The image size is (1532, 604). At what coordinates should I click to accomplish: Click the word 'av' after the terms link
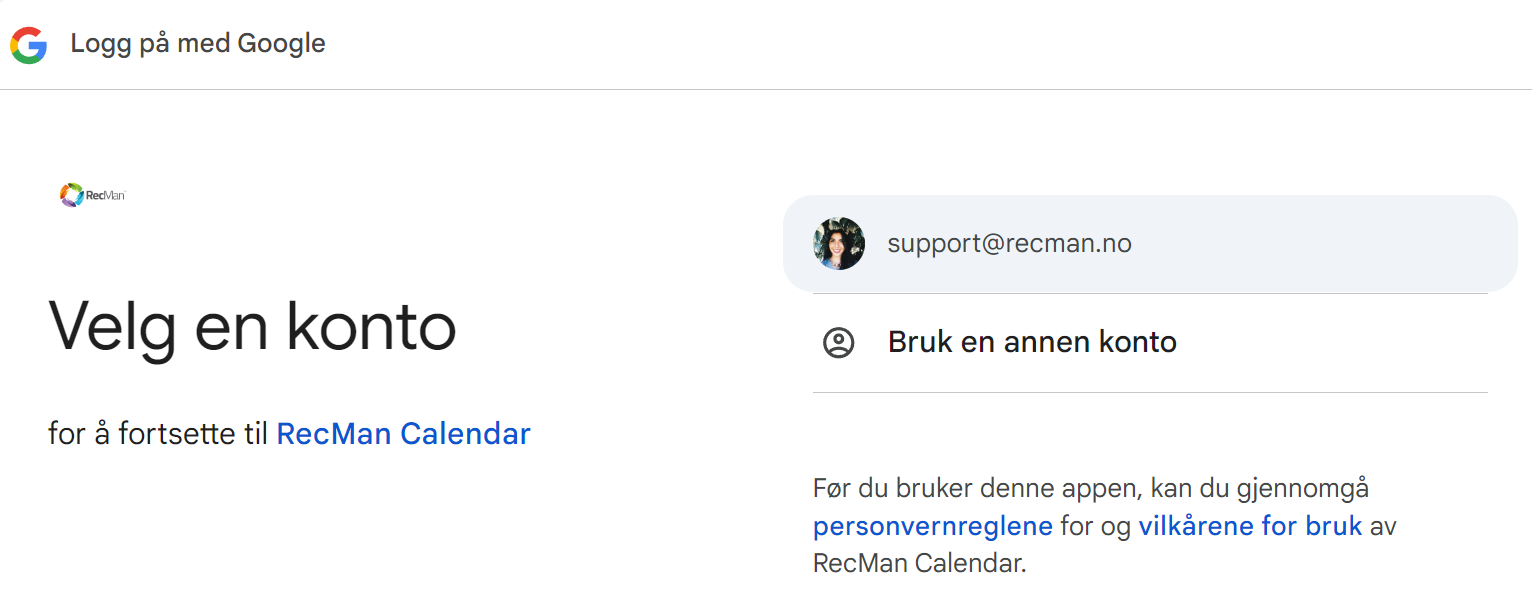point(1383,526)
